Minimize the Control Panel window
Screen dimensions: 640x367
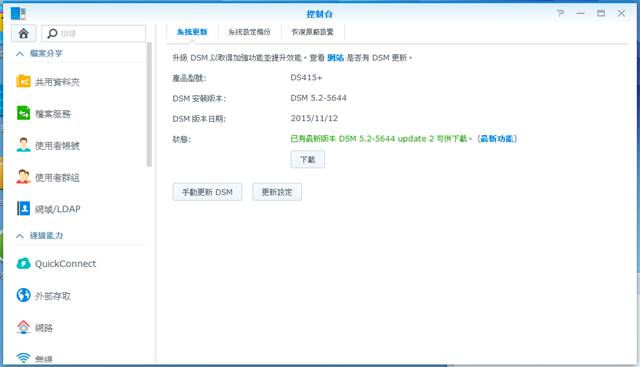coord(580,13)
